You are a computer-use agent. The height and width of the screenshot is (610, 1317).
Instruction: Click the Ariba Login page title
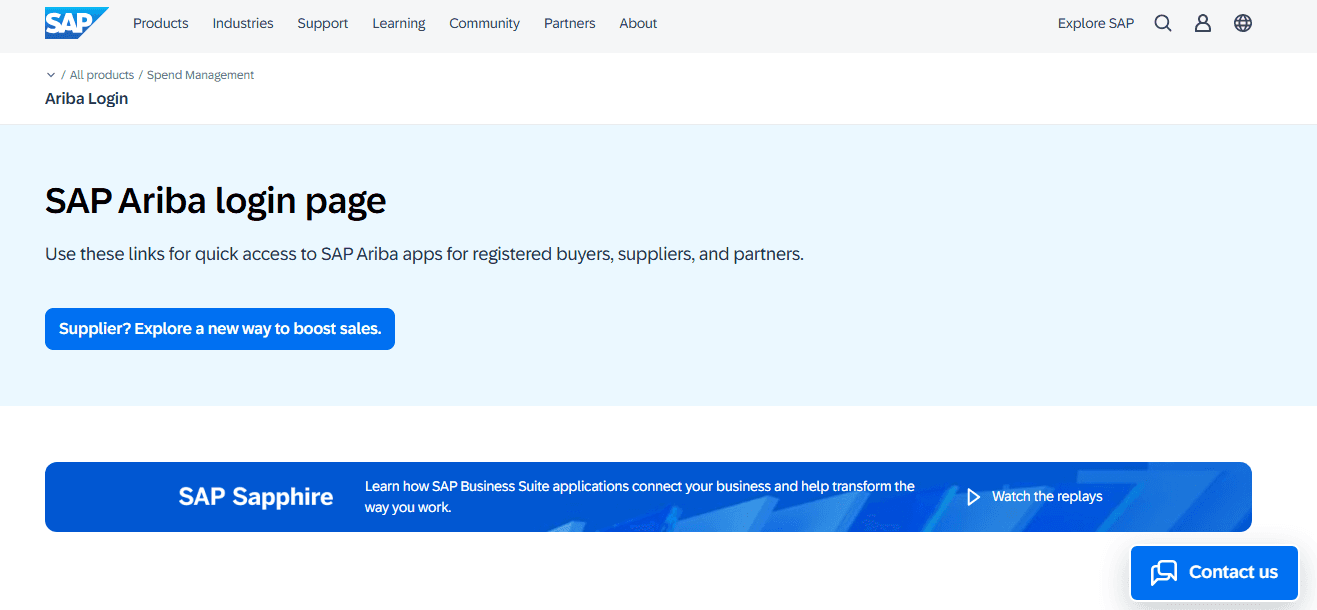pyautogui.click(x=87, y=99)
